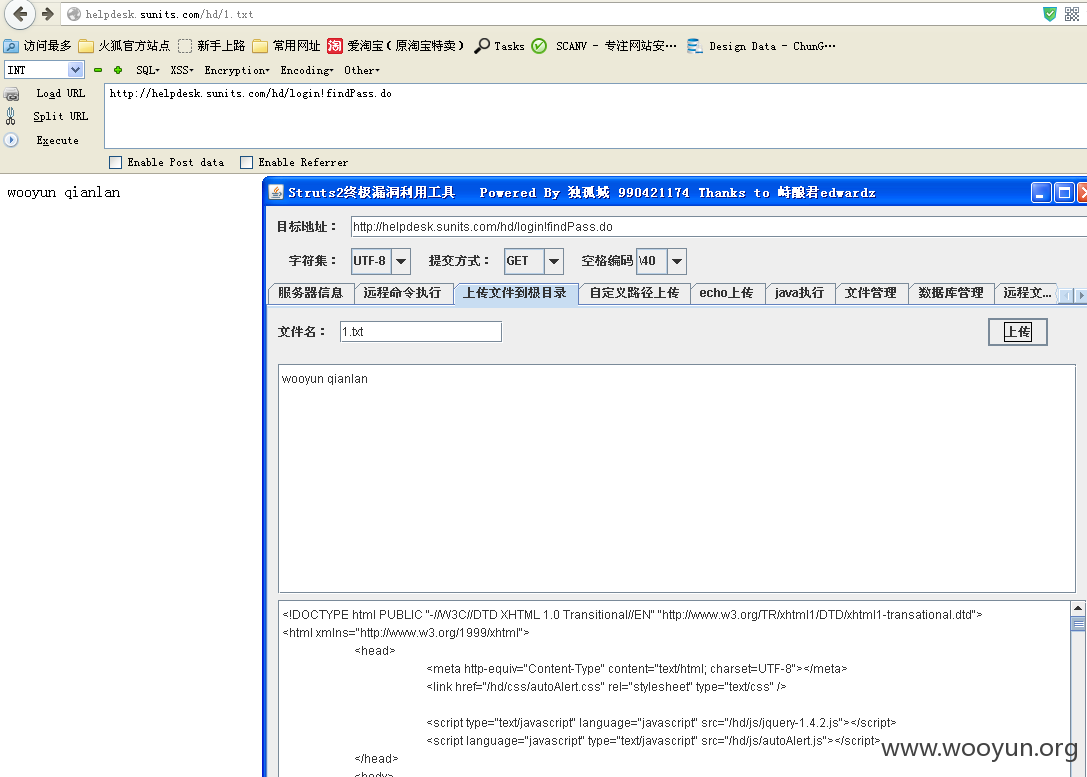Minimize the Struts2 tool window
The width and height of the screenshot is (1087, 777).
pyautogui.click(x=1041, y=192)
